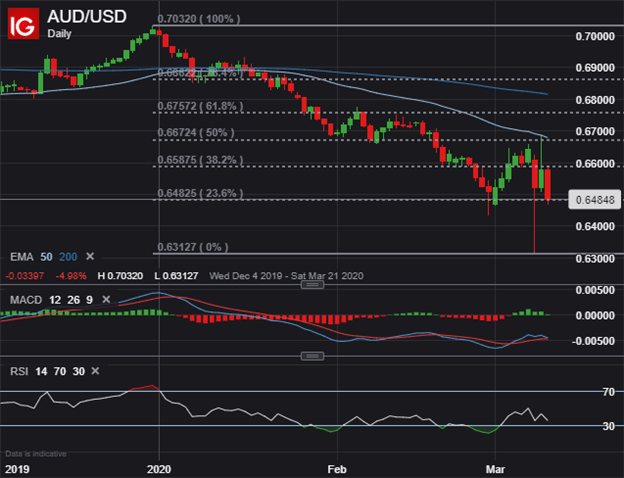Select the EMA 50 period label
This screenshot has height=478, width=624.
pyautogui.click(x=46, y=257)
